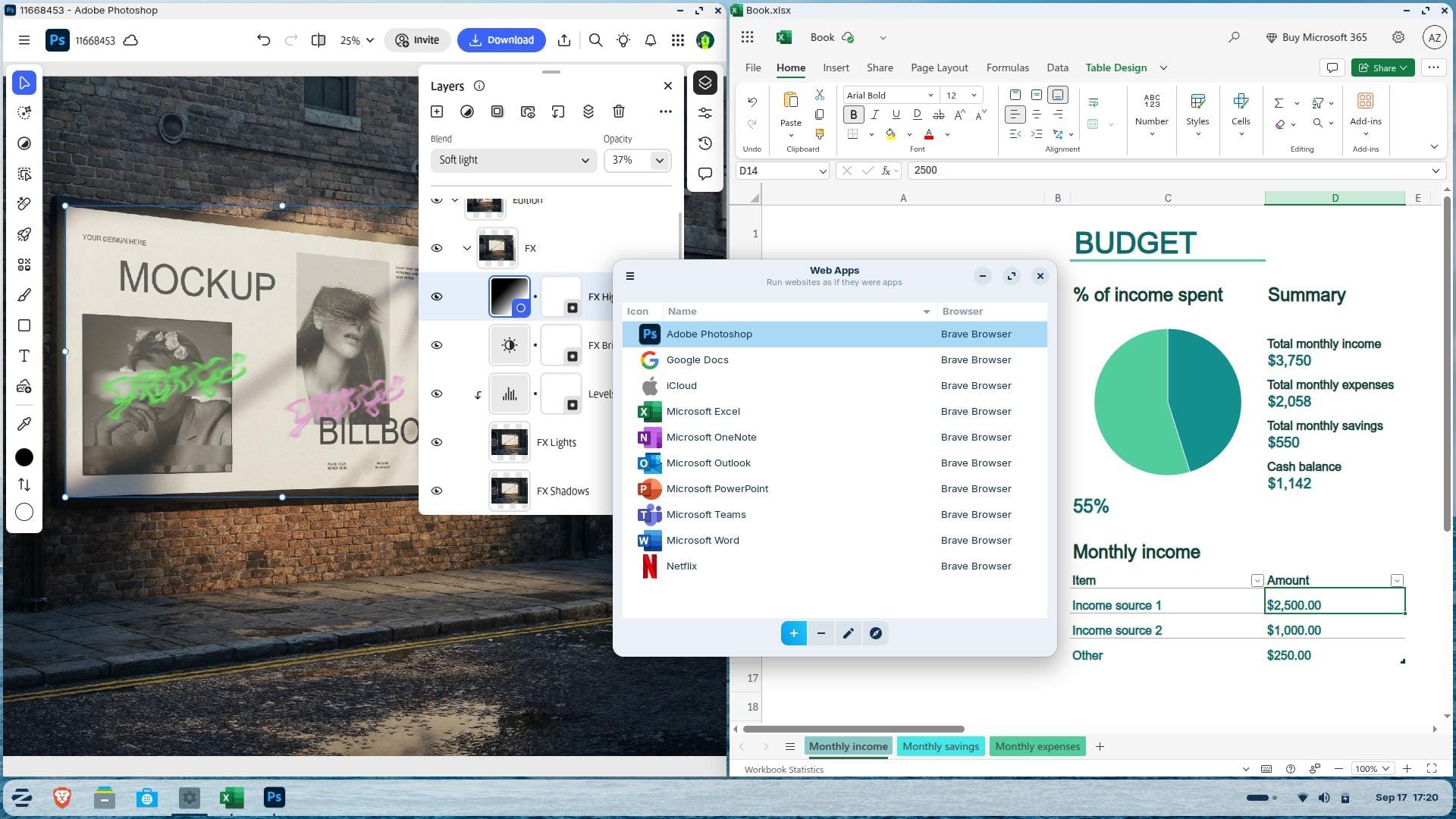The width and height of the screenshot is (1456, 819).
Task: Add a layer mask from the Layers panel
Action: pyautogui.click(x=497, y=111)
